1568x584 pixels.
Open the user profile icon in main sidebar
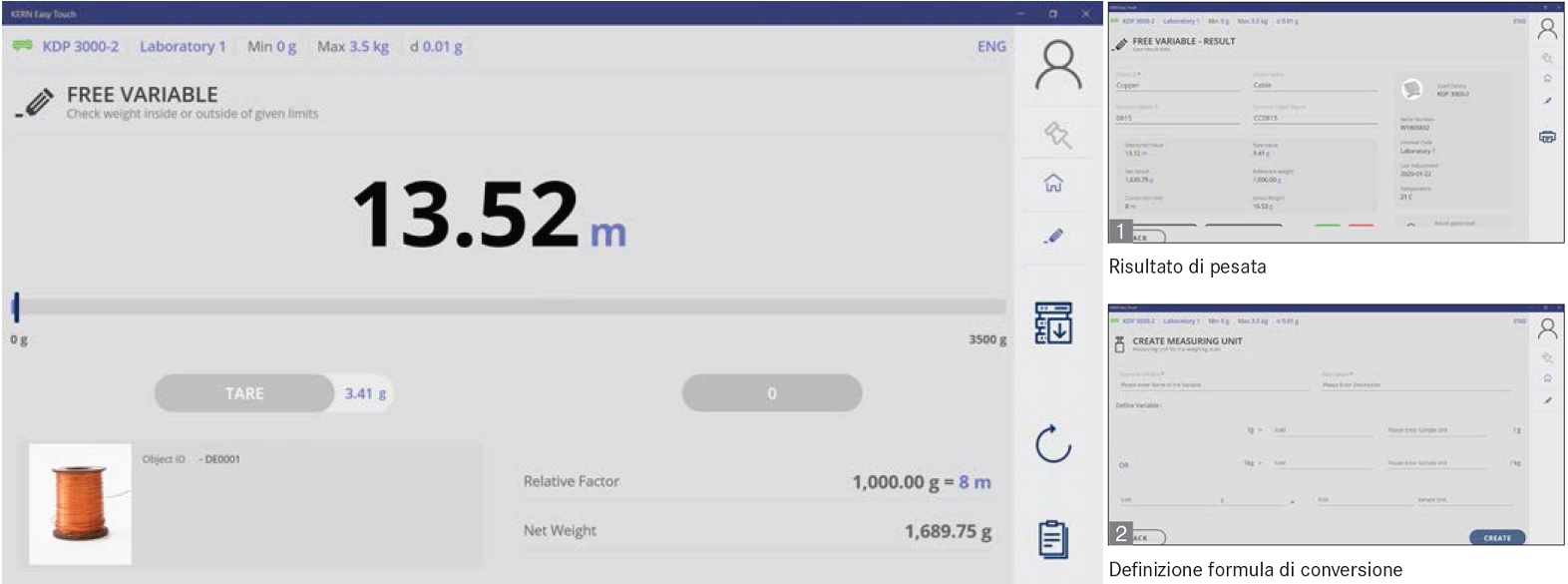pyautogui.click(x=1057, y=65)
